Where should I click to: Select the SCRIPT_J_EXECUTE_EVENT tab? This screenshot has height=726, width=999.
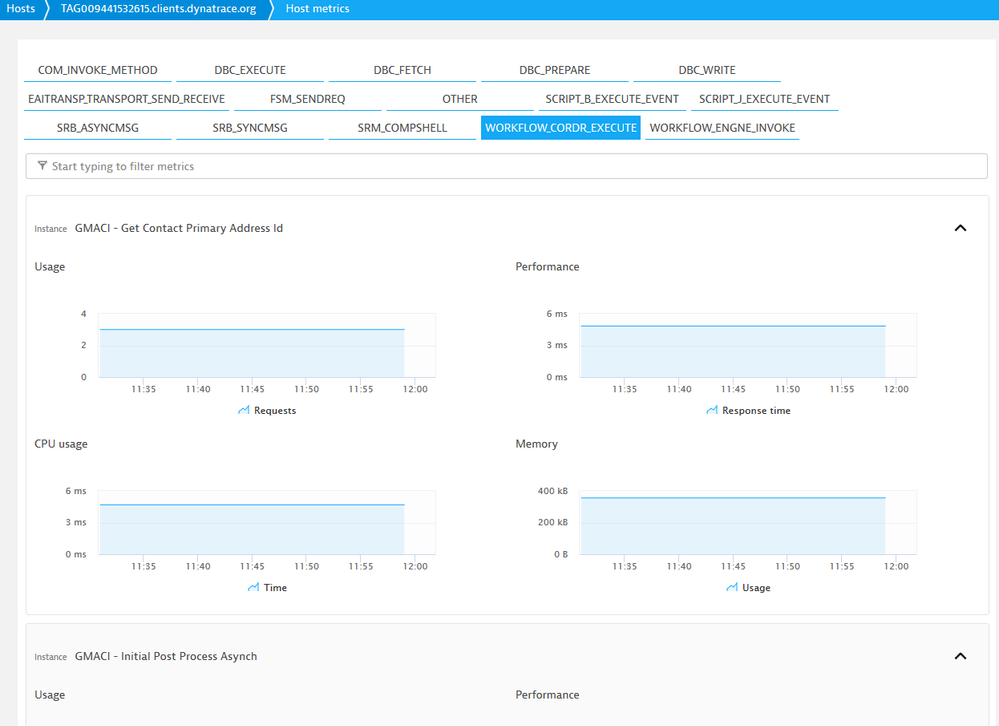[x=764, y=99]
